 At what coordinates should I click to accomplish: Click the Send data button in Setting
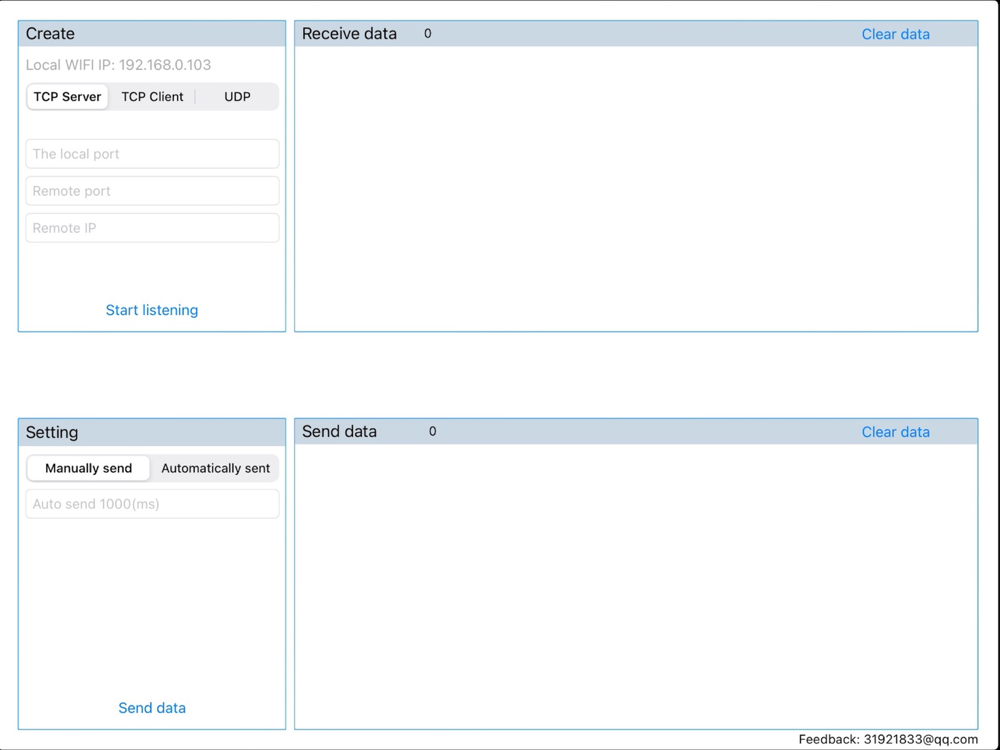tap(152, 708)
